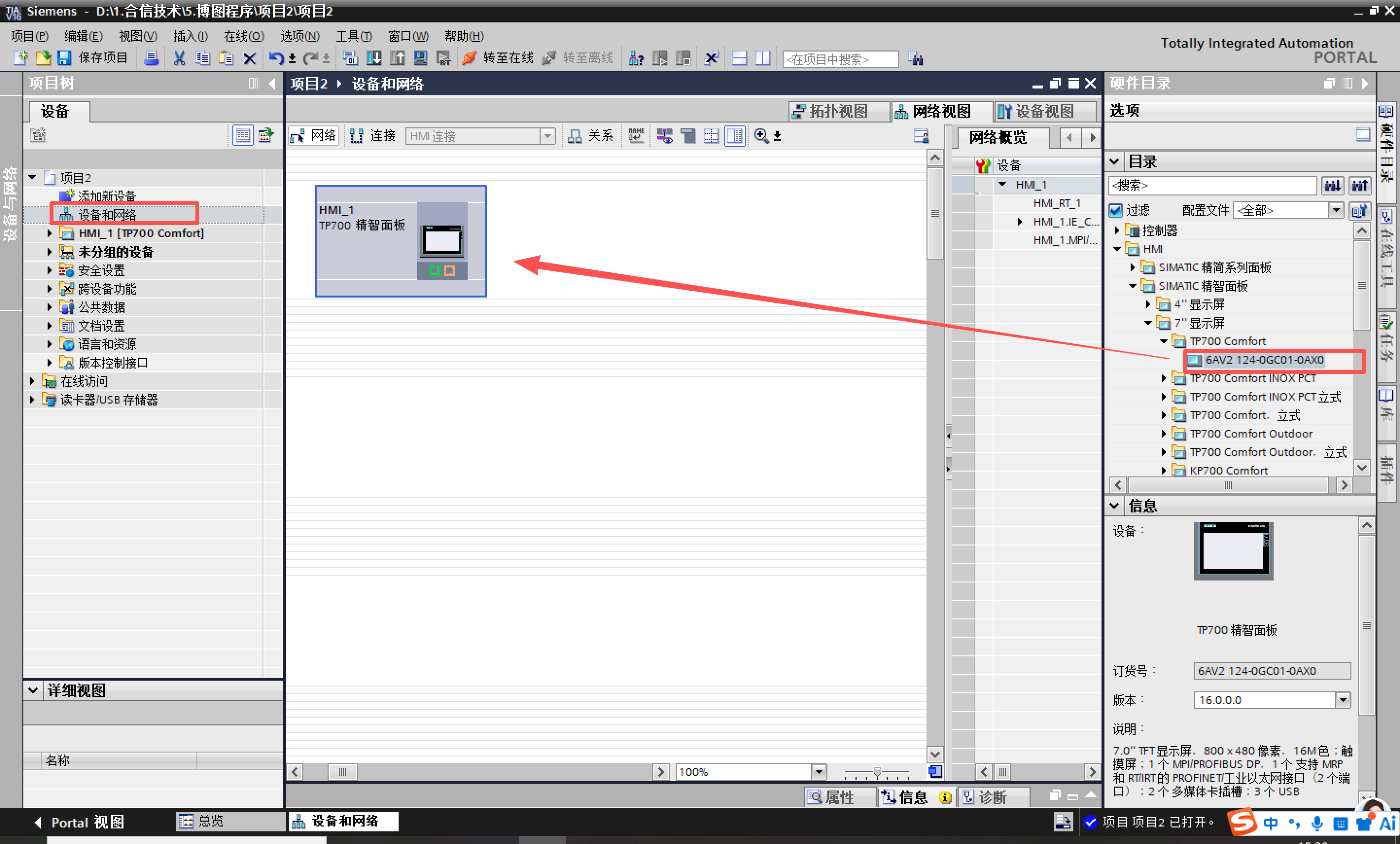Image resolution: width=1400 pixels, height=844 pixels.
Task: Click the Delete X icon in toolbar
Action: tap(249, 58)
